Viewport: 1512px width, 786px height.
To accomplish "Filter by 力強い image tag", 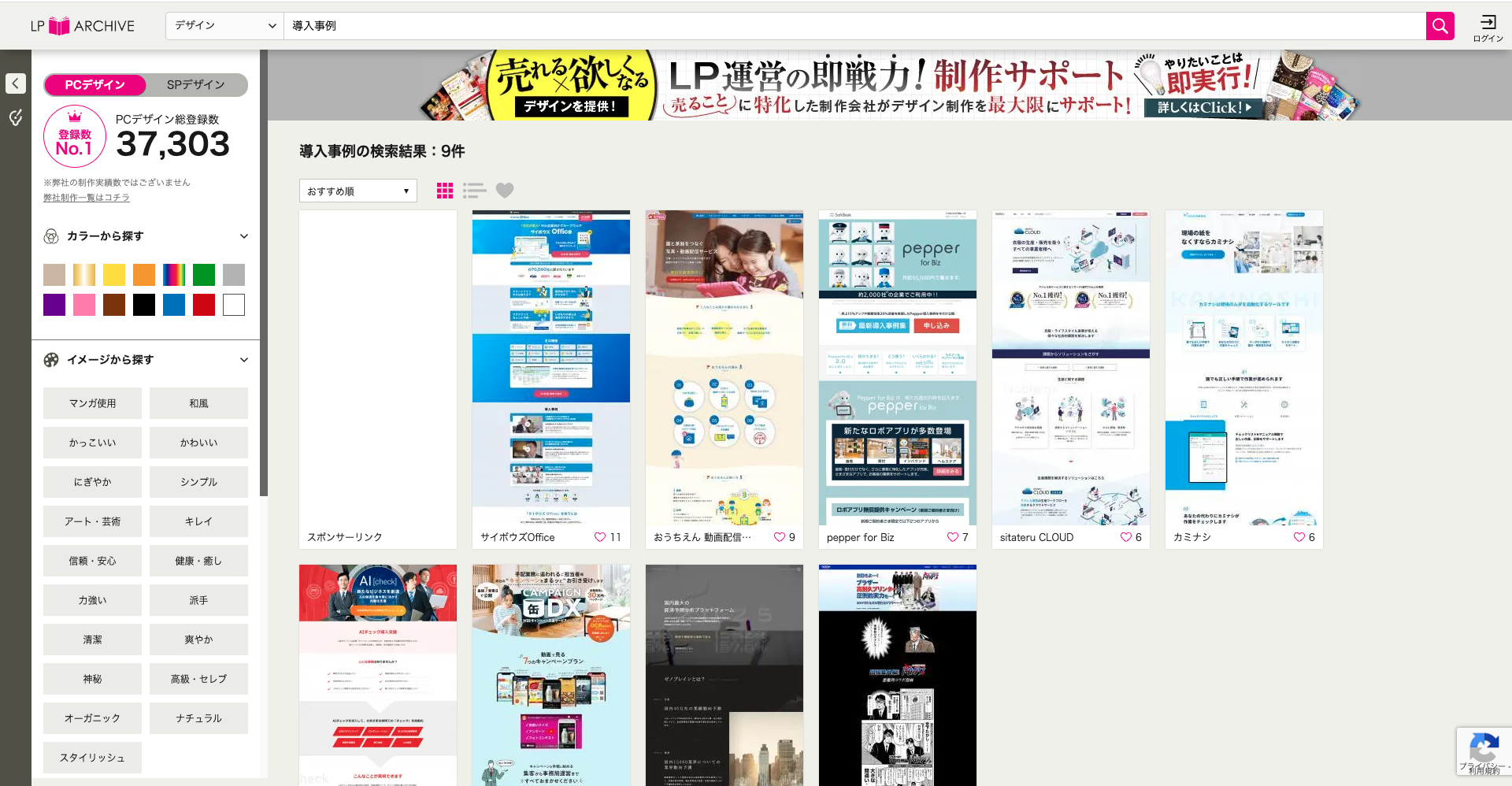I will click(x=92, y=600).
